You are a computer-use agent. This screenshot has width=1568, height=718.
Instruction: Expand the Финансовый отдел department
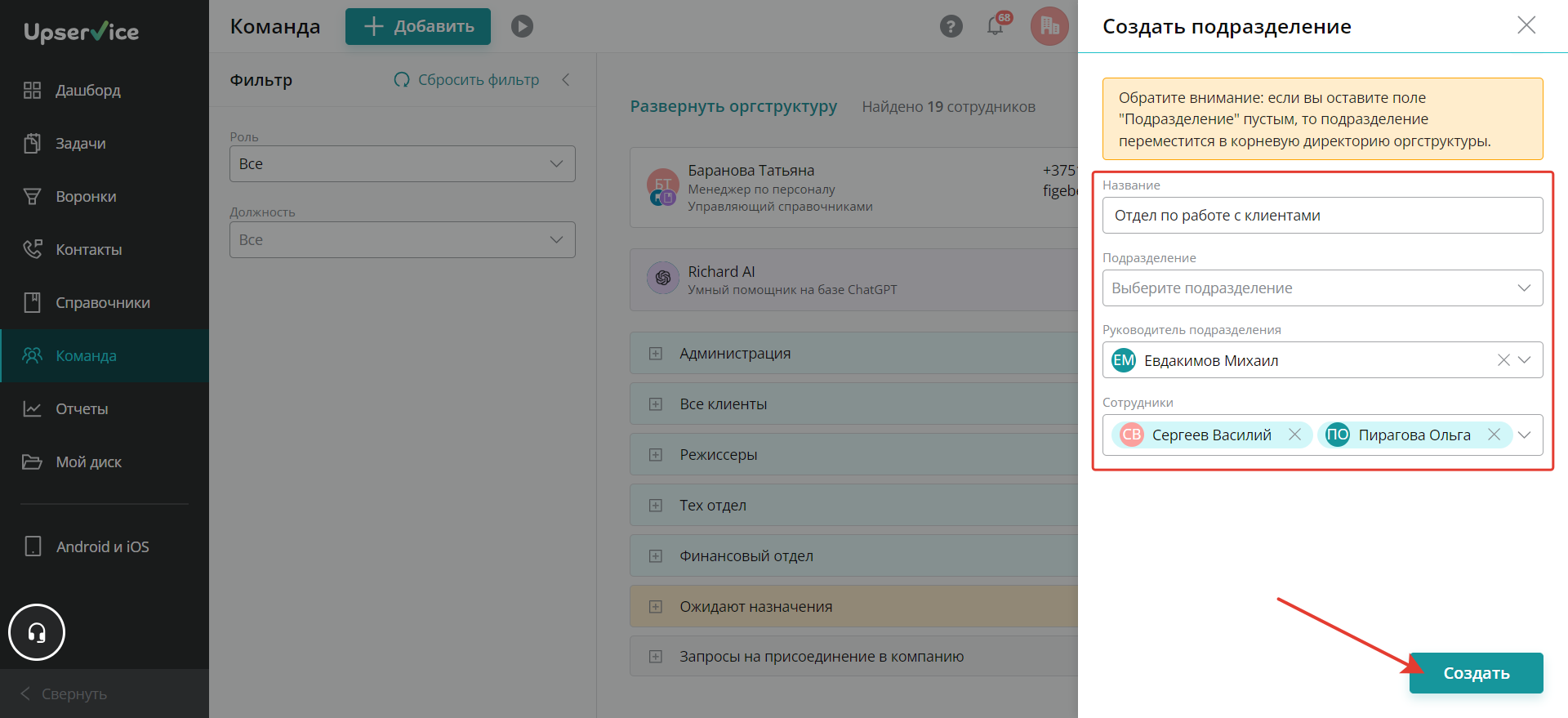(x=656, y=555)
